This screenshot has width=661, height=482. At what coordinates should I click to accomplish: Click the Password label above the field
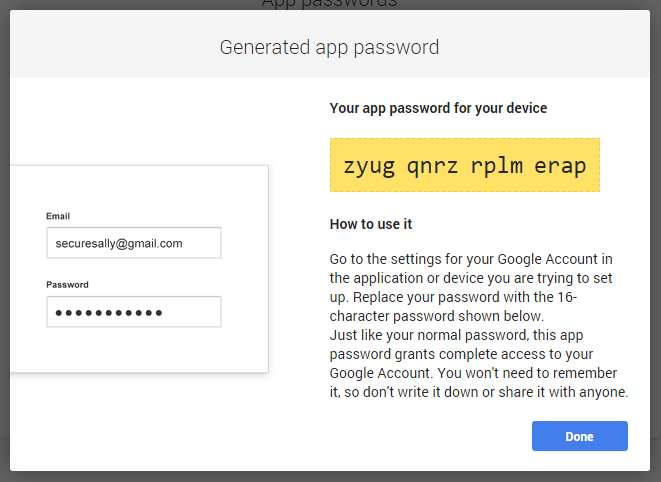67,285
